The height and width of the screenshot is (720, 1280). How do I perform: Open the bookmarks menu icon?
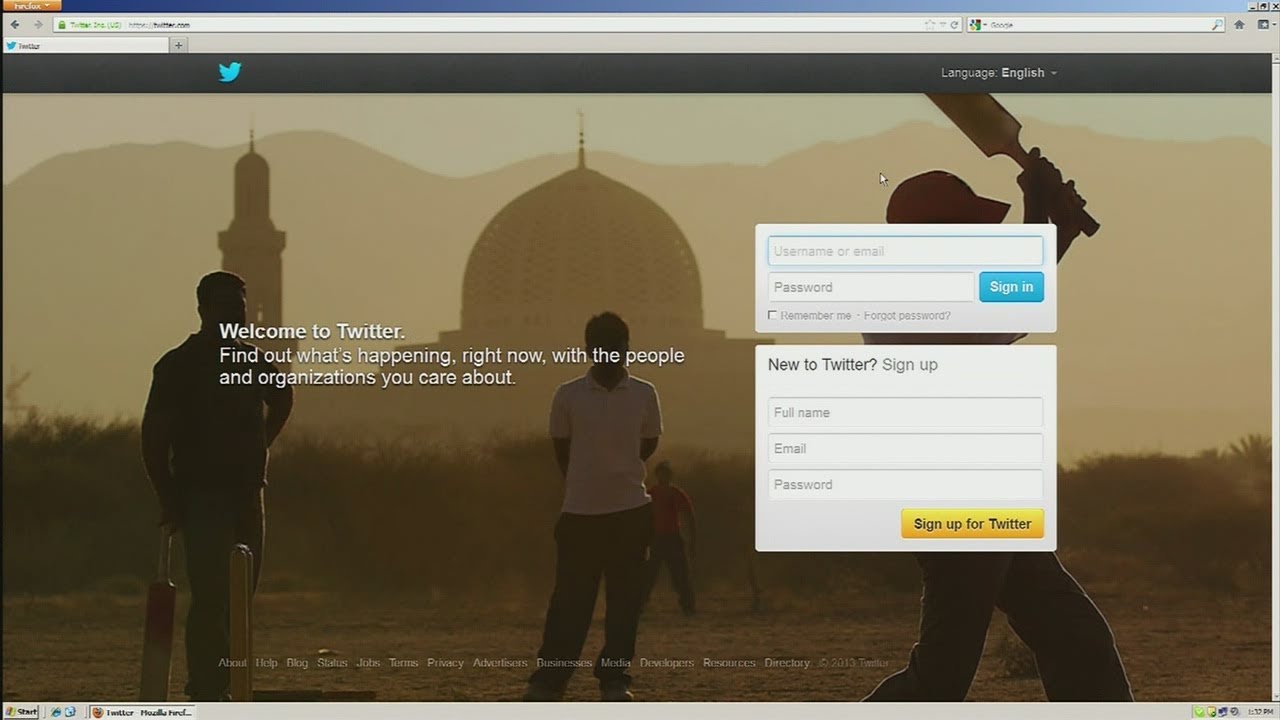click(1263, 25)
